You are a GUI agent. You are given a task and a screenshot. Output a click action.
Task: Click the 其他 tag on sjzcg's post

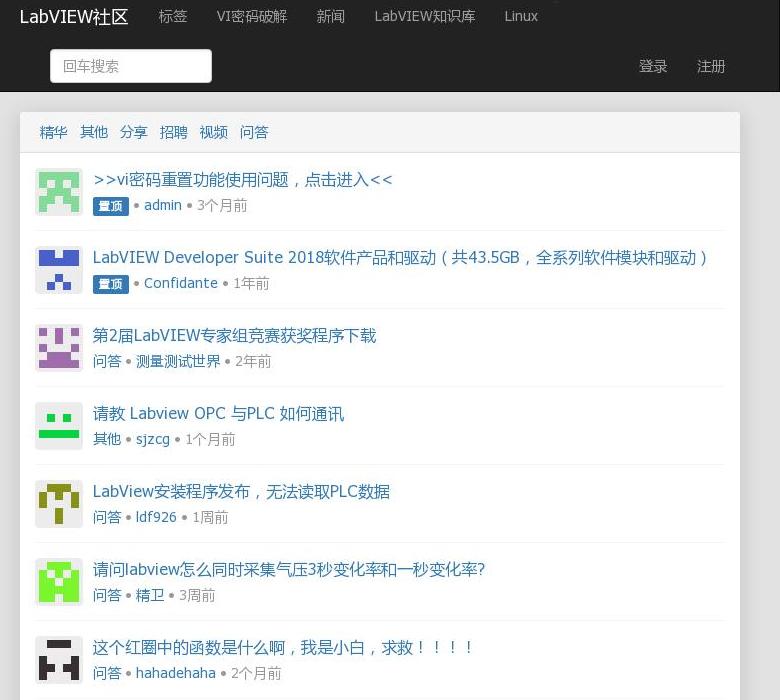tap(107, 439)
